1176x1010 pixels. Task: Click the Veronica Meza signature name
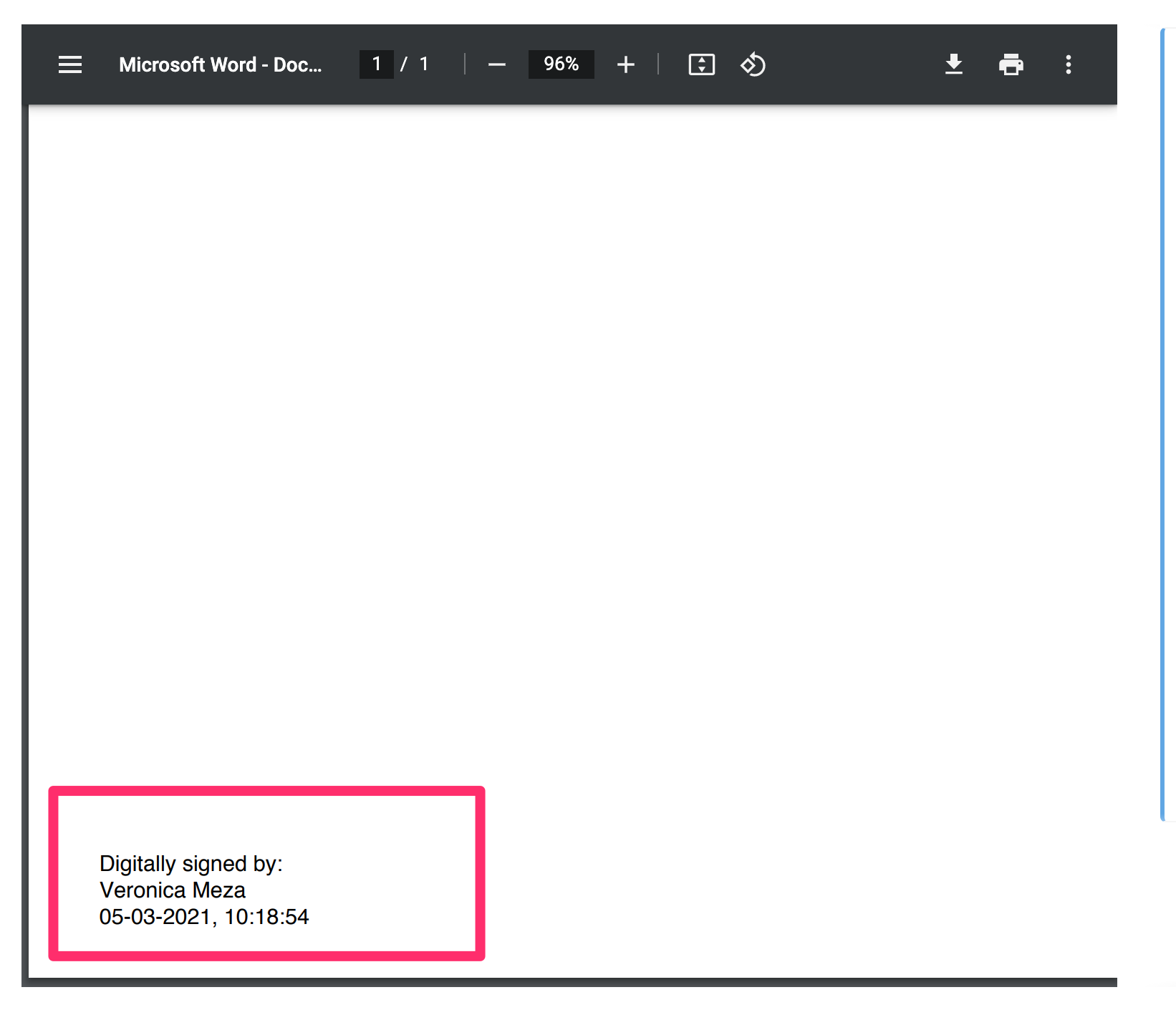(172, 890)
